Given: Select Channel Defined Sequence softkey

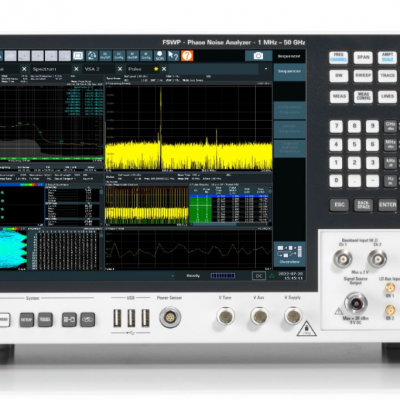Looking at the screenshot, I should click(289, 148).
